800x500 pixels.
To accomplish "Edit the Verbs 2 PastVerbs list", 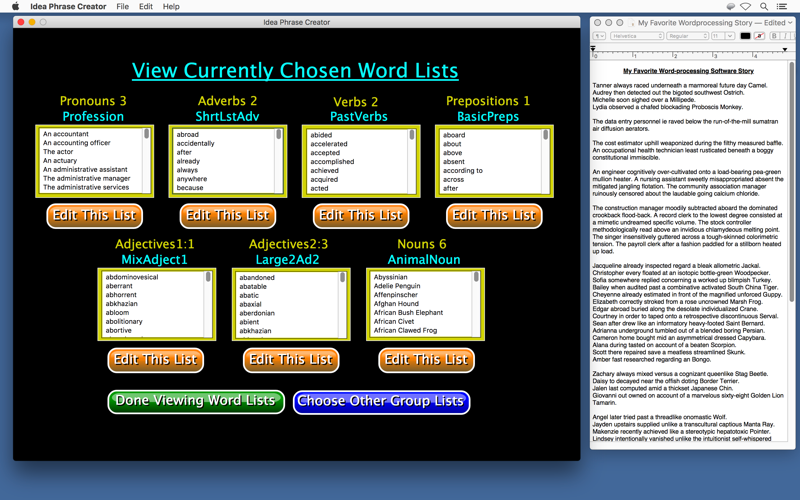I will (361, 216).
